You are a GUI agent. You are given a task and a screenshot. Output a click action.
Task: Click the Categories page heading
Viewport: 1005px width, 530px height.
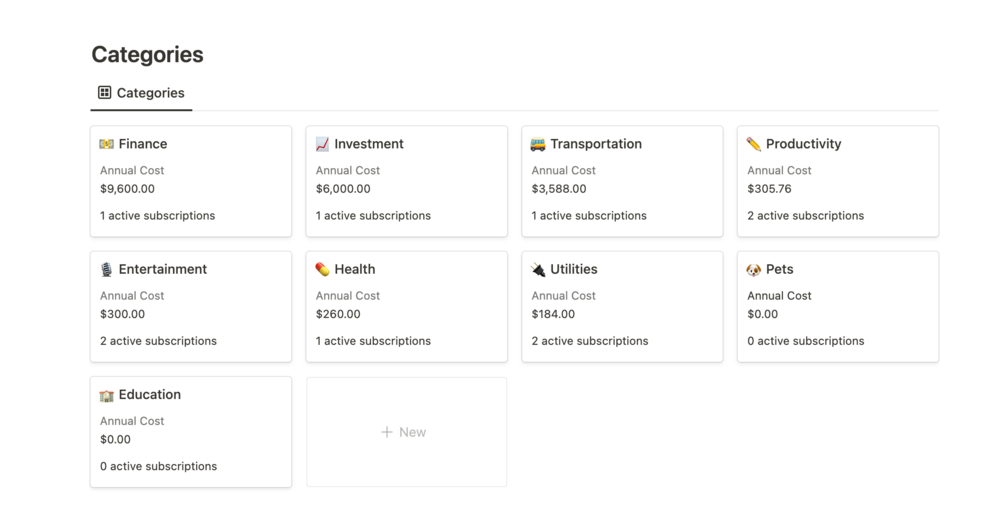click(147, 55)
